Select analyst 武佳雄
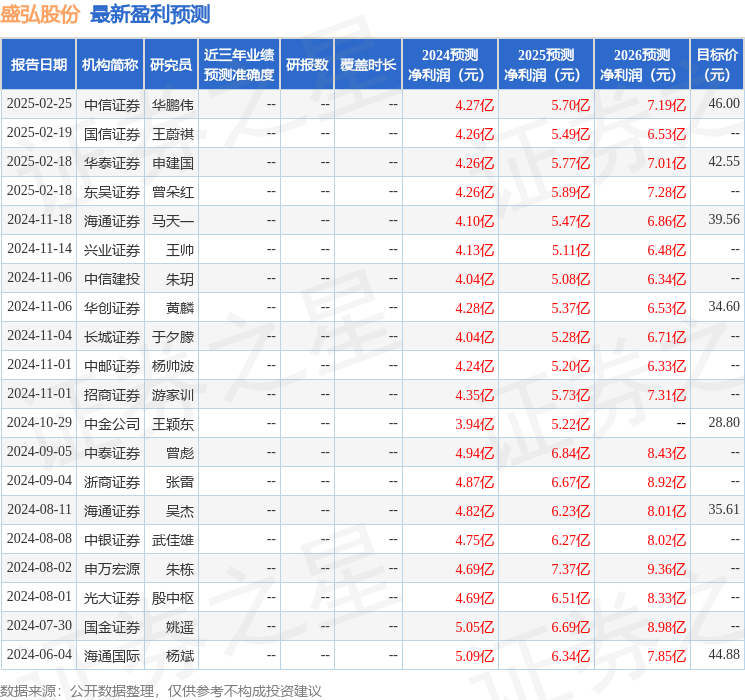The height and width of the screenshot is (700, 745). [x=172, y=539]
